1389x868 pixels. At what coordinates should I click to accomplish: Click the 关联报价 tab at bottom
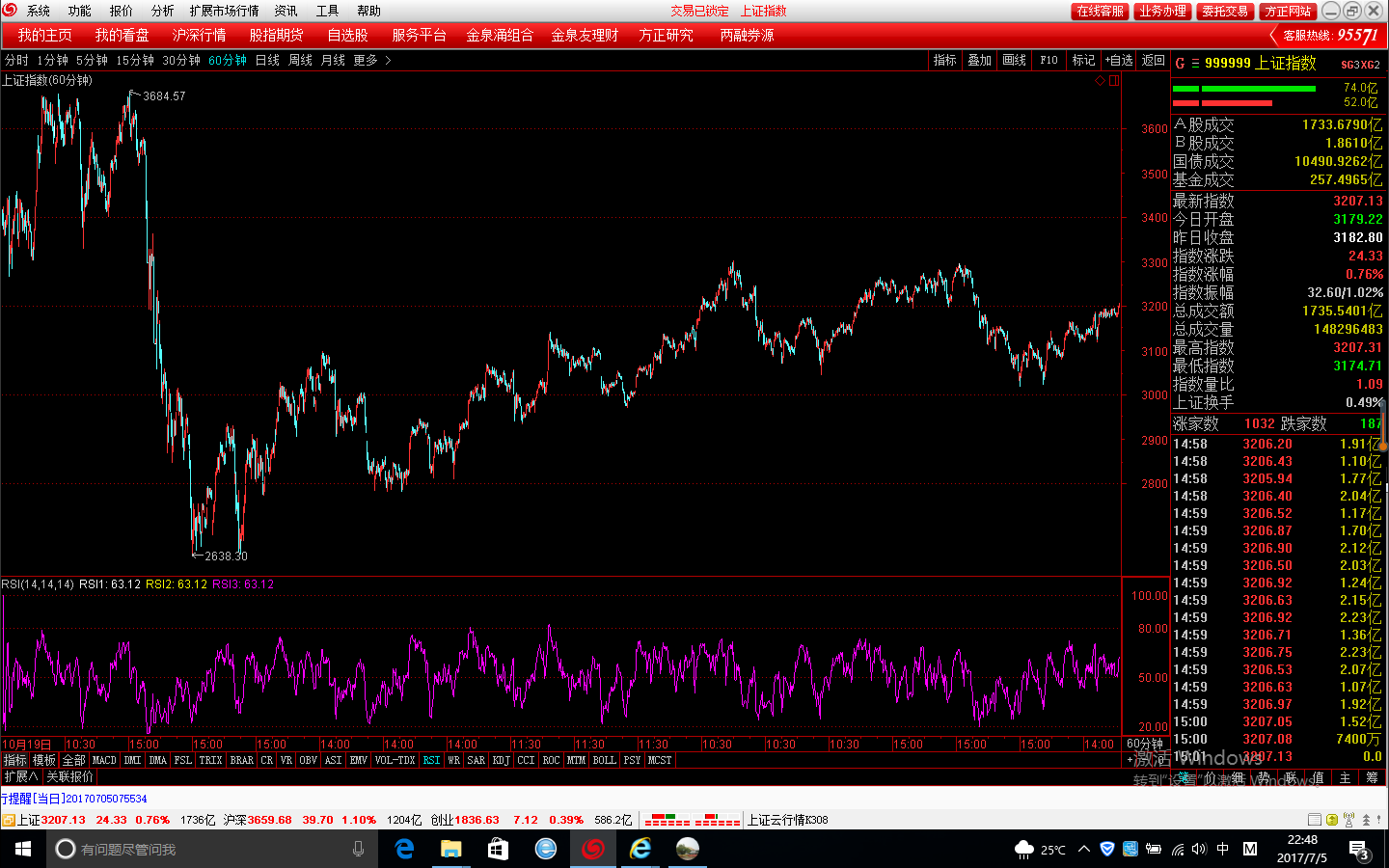tap(69, 776)
